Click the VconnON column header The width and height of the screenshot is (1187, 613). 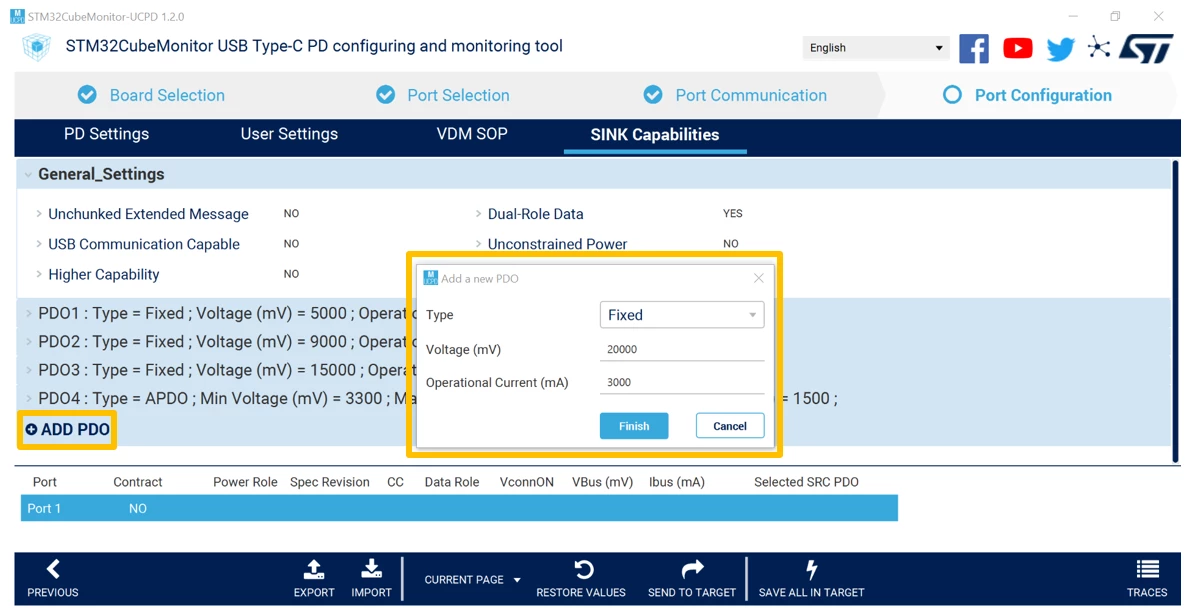tap(526, 482)
